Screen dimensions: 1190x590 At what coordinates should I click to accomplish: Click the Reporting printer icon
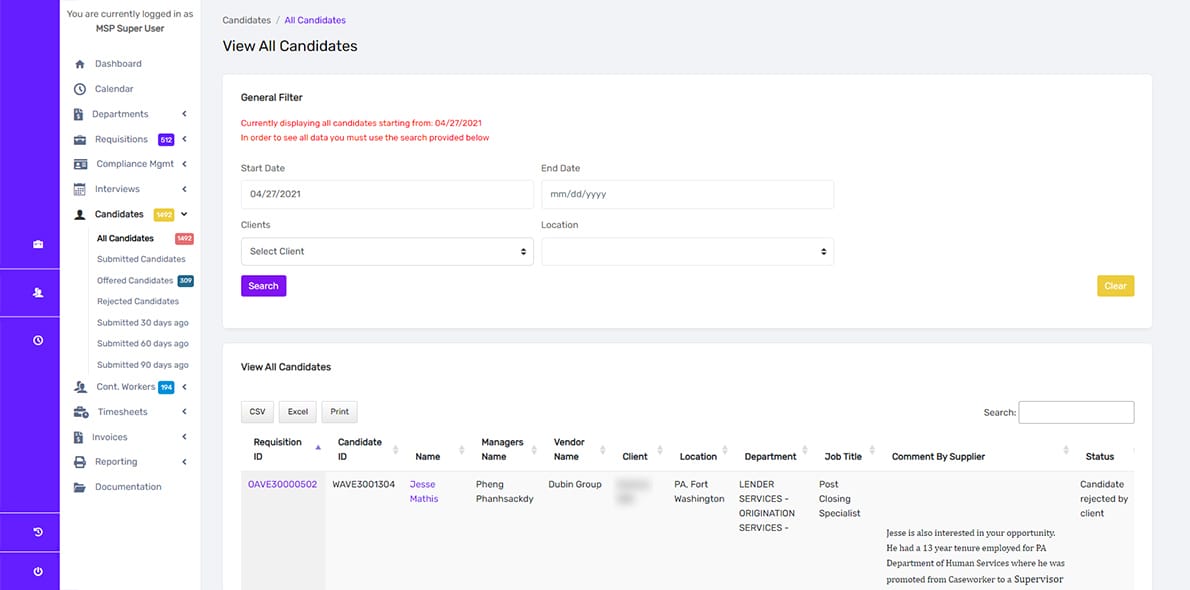(x=80, y=462)
